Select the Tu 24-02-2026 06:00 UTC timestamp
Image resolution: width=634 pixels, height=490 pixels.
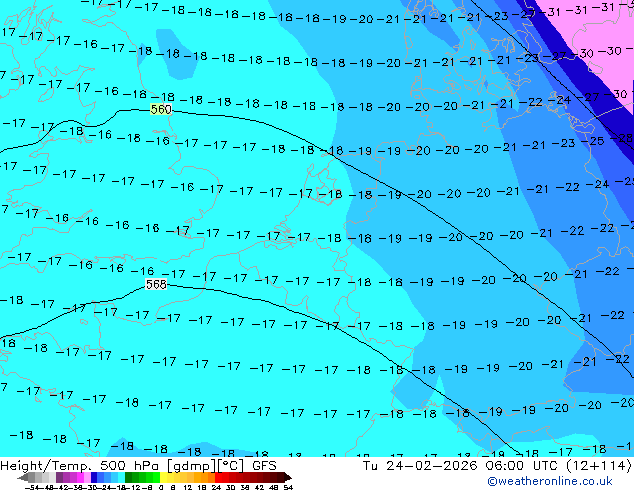coord(463,466)
